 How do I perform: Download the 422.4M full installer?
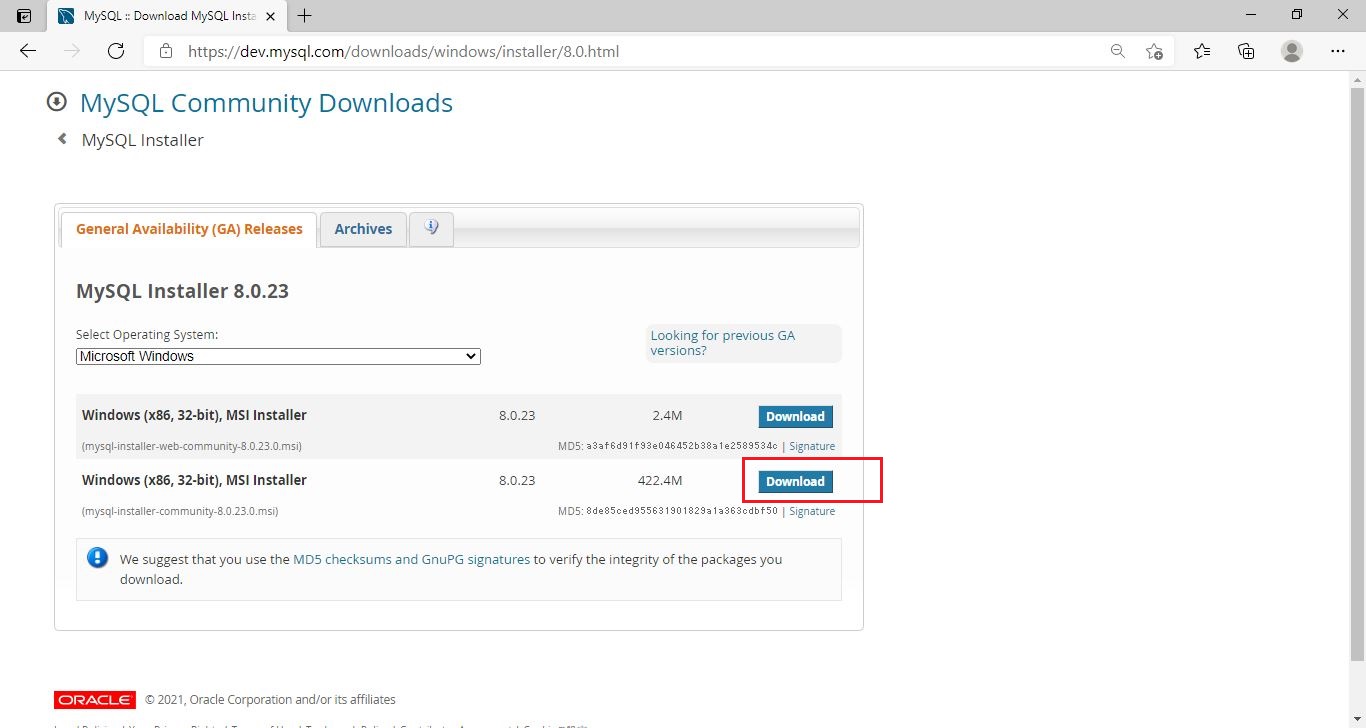pos(795,481)
